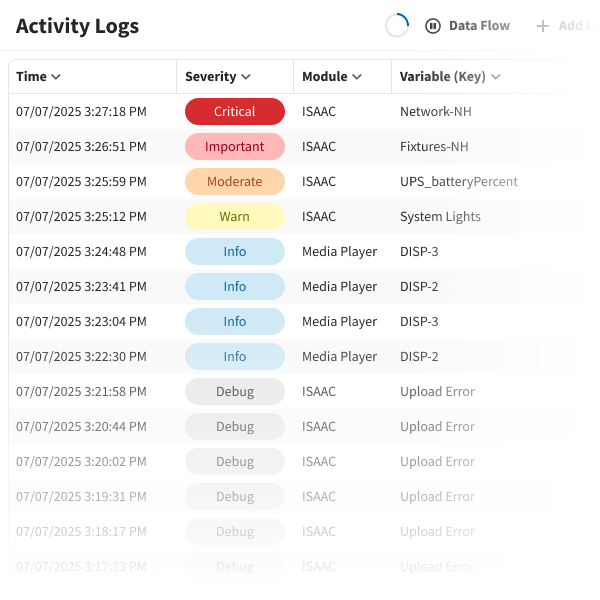Select timestamp 07/07/2025 3:21:58 PM
The image size is (600, 600).
click(x=81, y=391)
